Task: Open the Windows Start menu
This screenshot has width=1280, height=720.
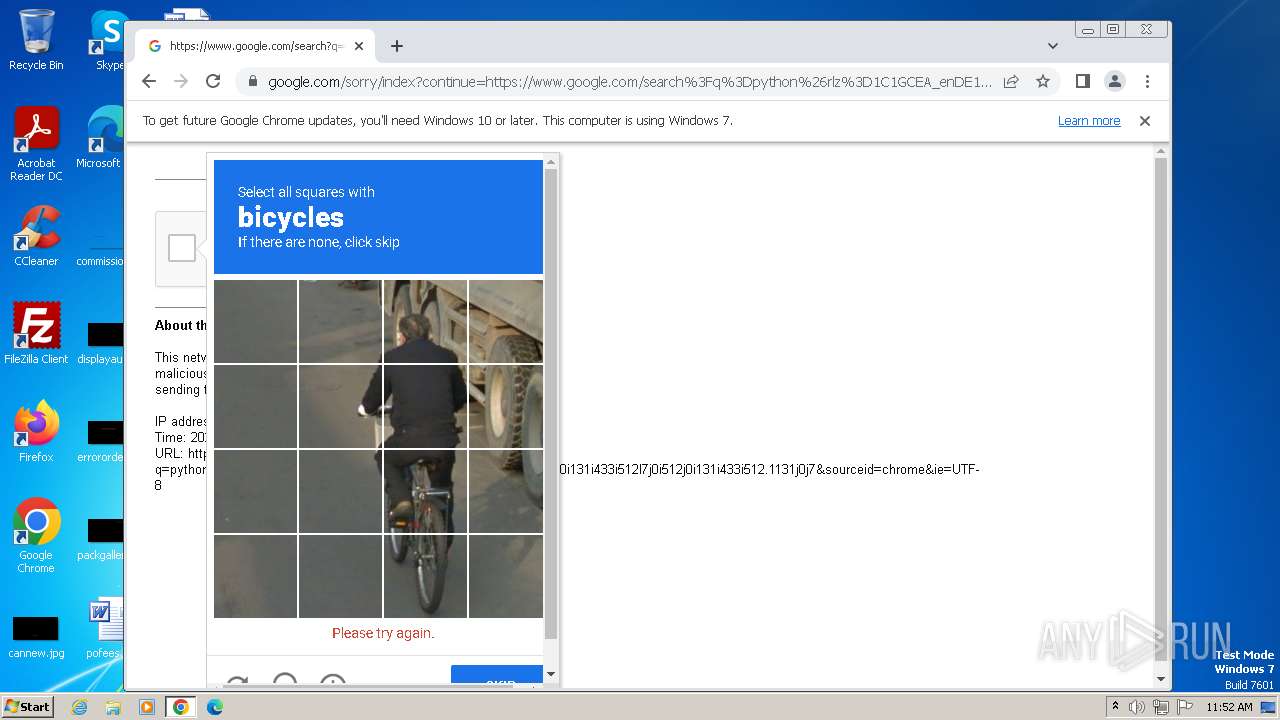Action: (x=27, y=706)
